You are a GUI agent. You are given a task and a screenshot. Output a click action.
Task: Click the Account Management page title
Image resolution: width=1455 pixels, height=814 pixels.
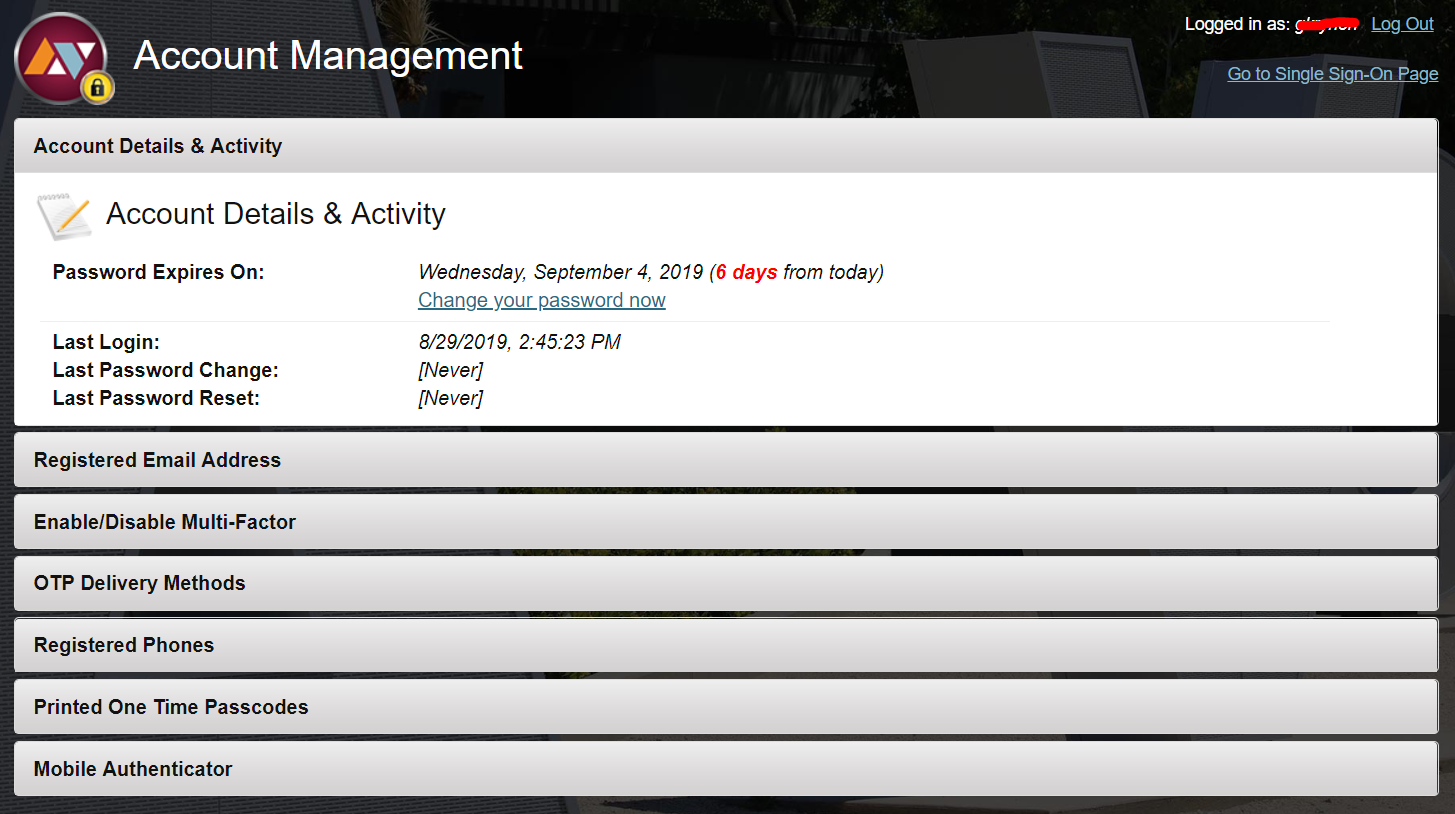[328, 55]
